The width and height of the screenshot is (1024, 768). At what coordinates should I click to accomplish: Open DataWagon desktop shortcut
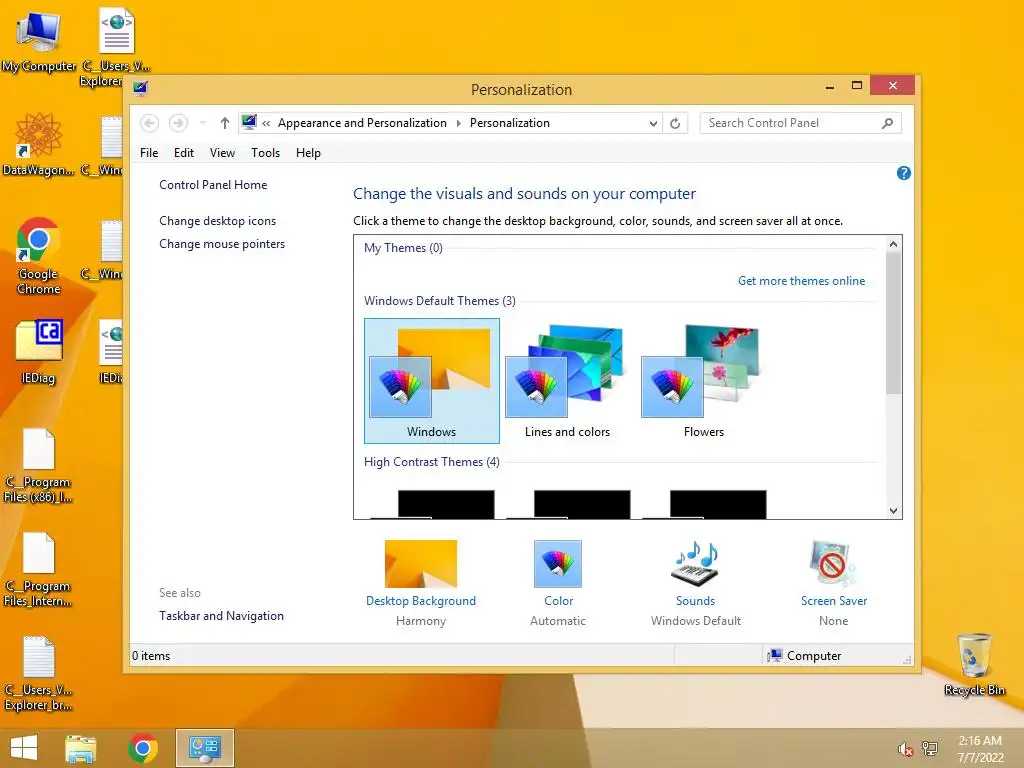[39, 145]
